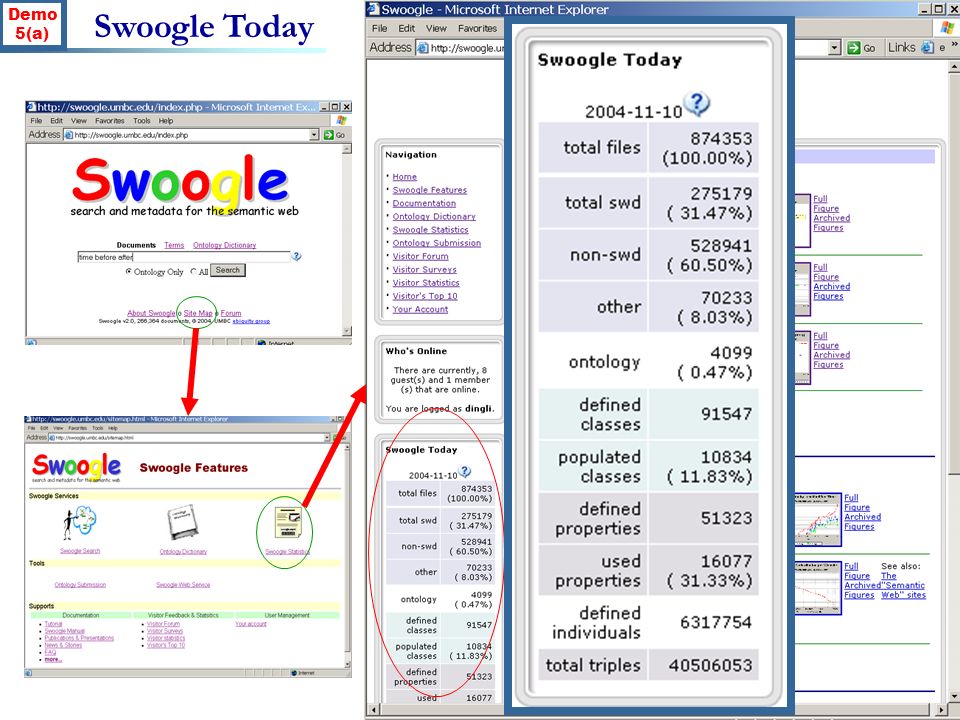Open the ebiquity group link
This screenshot has height=720, width=960.
click(251, 321)
